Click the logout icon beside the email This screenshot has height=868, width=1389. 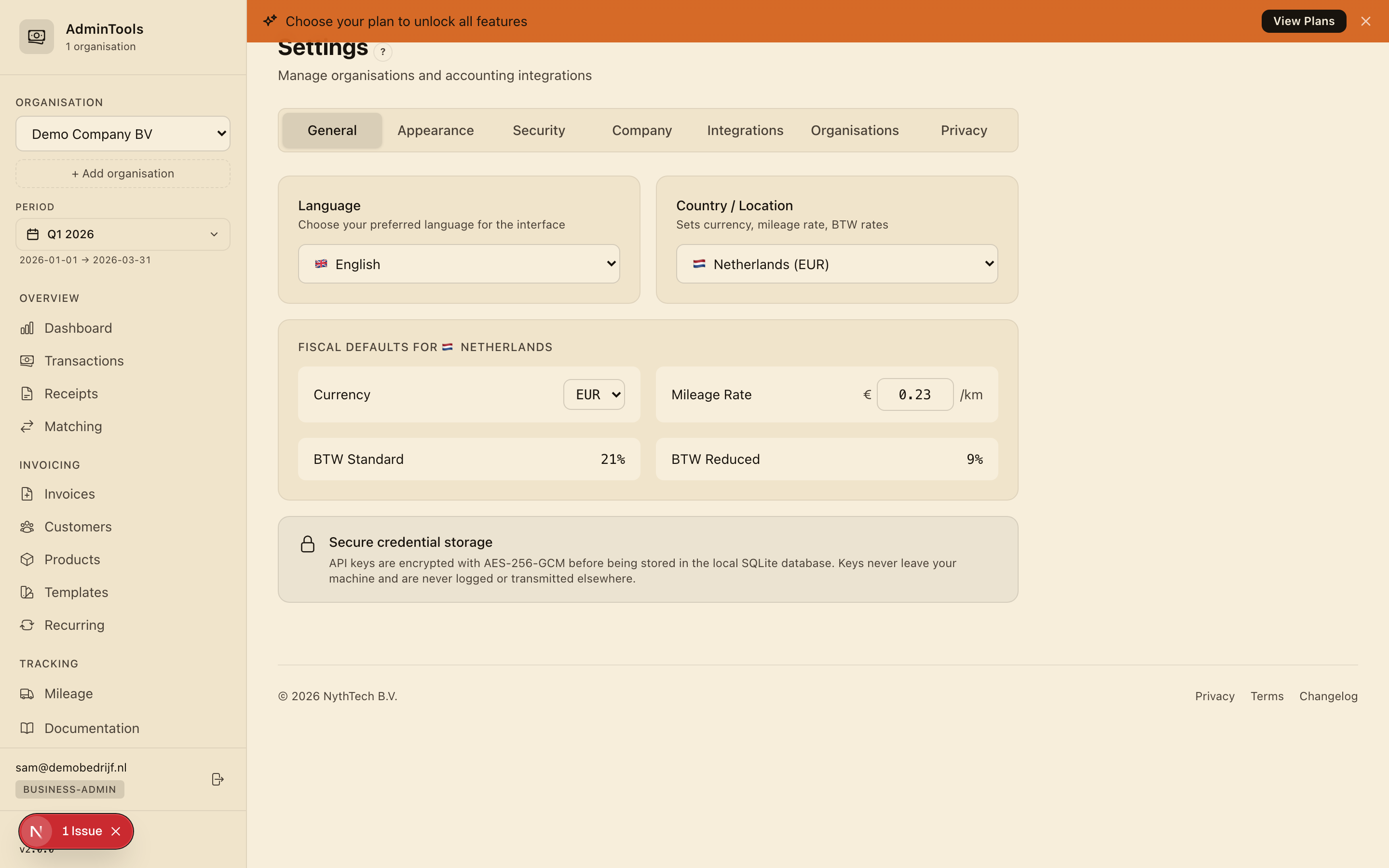[218, 779]
